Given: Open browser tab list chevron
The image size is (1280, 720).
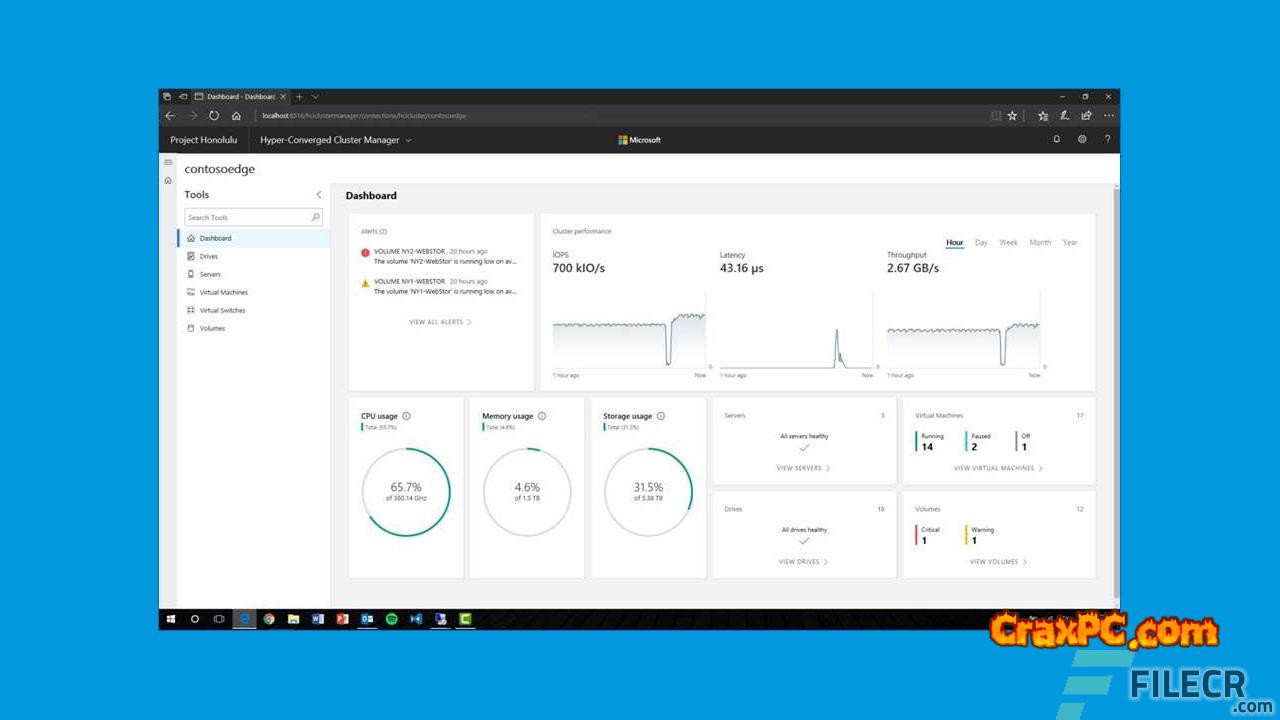Looking at the screenshot, I should pos(315,97).
